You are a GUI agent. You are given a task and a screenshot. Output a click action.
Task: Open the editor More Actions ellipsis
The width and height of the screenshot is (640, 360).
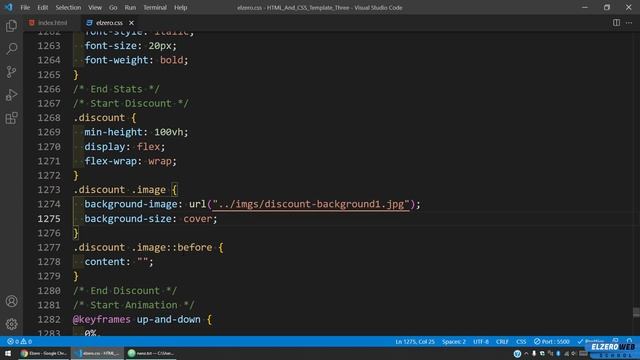(629, 23)
